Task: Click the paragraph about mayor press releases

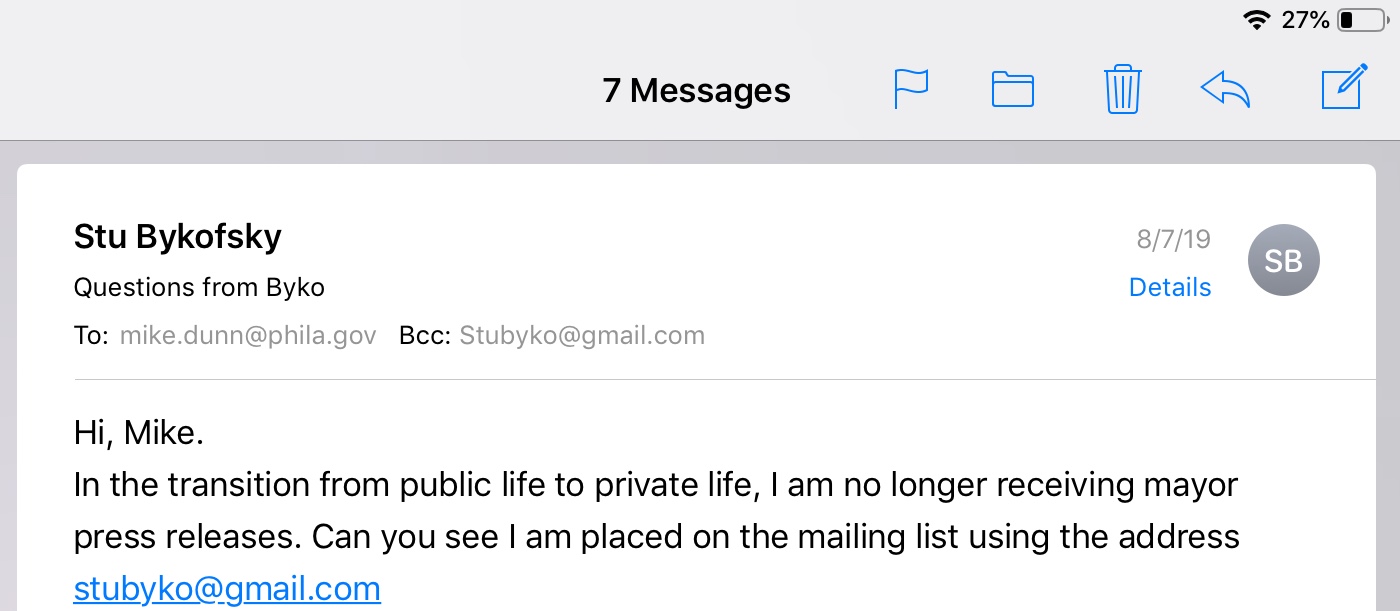Action: [x=656, y=511]
